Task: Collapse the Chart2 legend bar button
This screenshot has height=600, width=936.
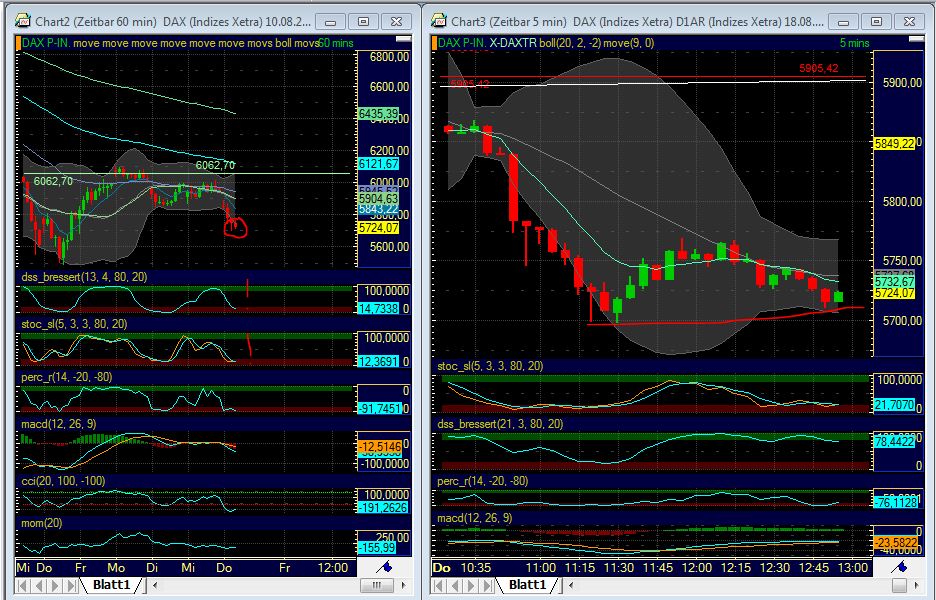Action: coord(404,39)
